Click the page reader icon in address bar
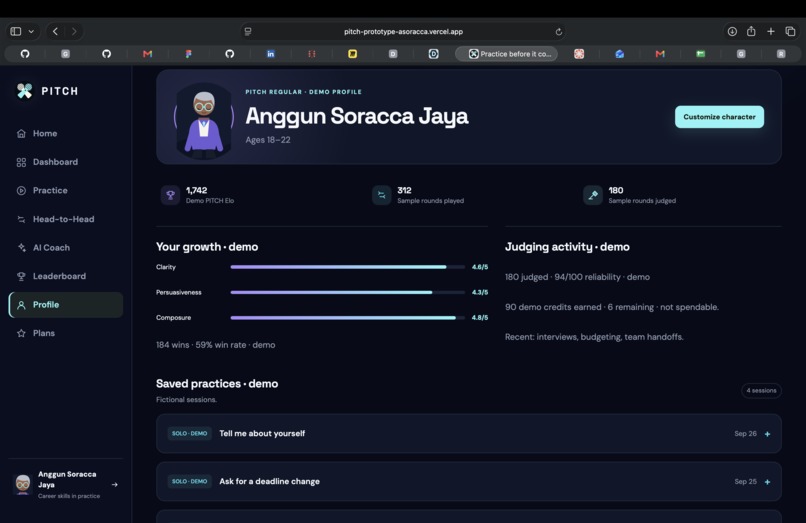This screenshot has width=806, height=523. 248,31
